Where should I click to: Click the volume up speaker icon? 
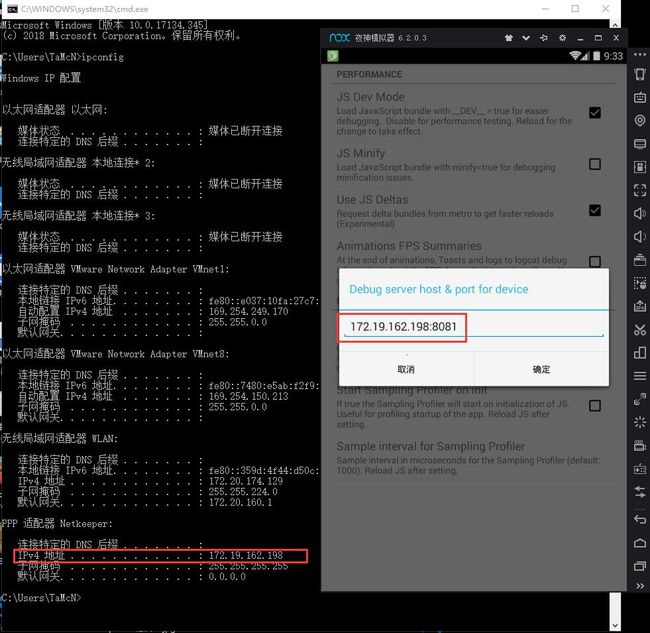(640, 213)
